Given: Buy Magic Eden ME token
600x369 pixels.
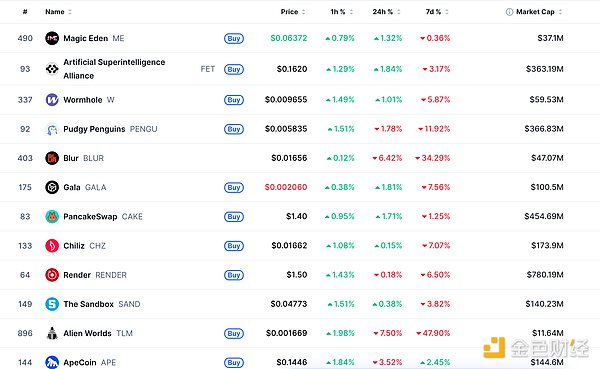Looking at the screenshot, I should click(234, 38).
